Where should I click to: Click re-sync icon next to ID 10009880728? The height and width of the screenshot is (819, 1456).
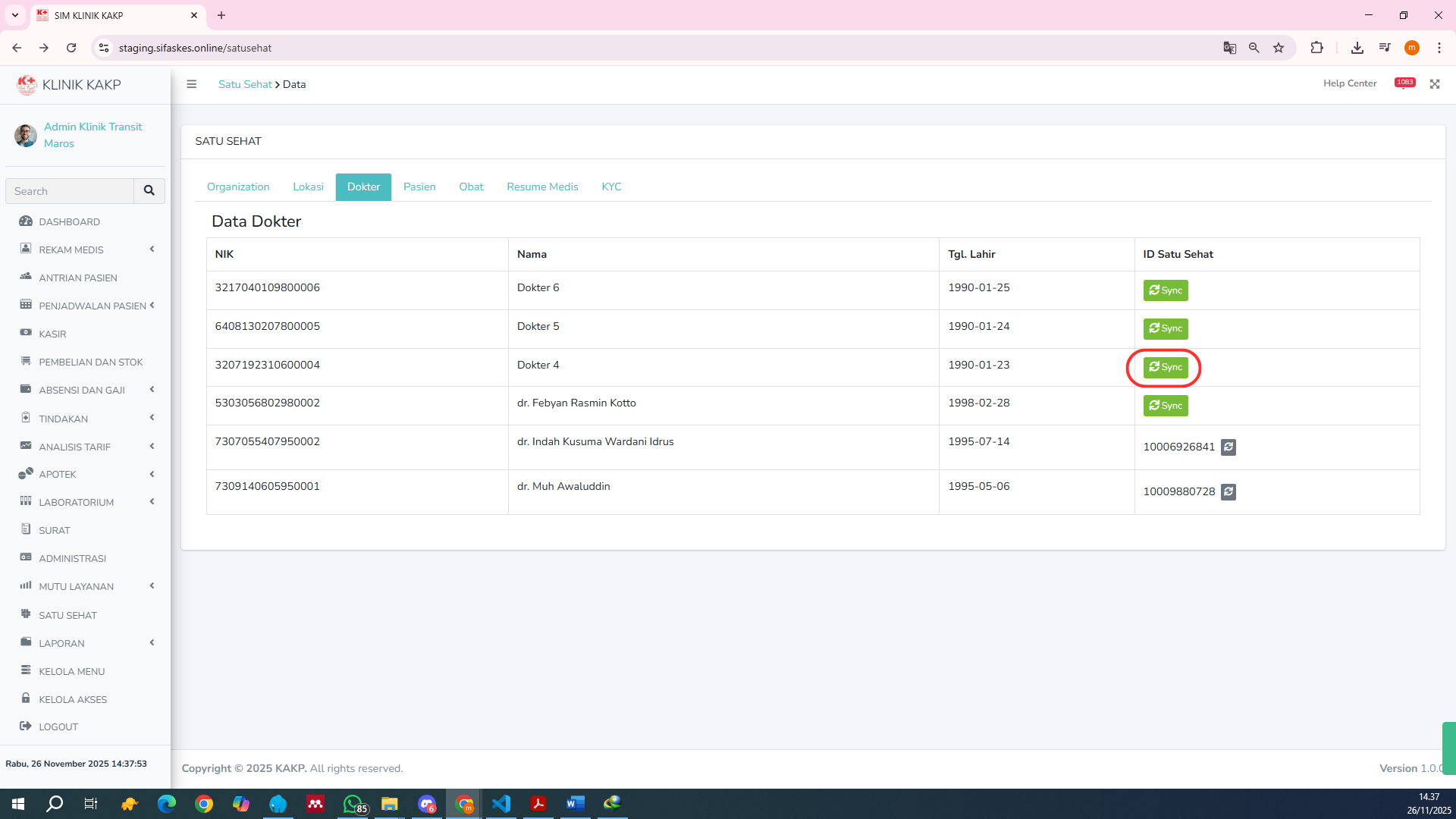[x=1228, y=492]
